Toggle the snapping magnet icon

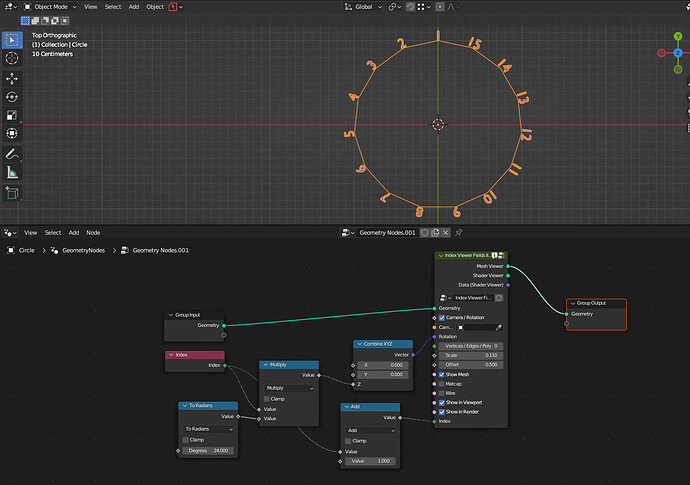[x=410, y=7]
